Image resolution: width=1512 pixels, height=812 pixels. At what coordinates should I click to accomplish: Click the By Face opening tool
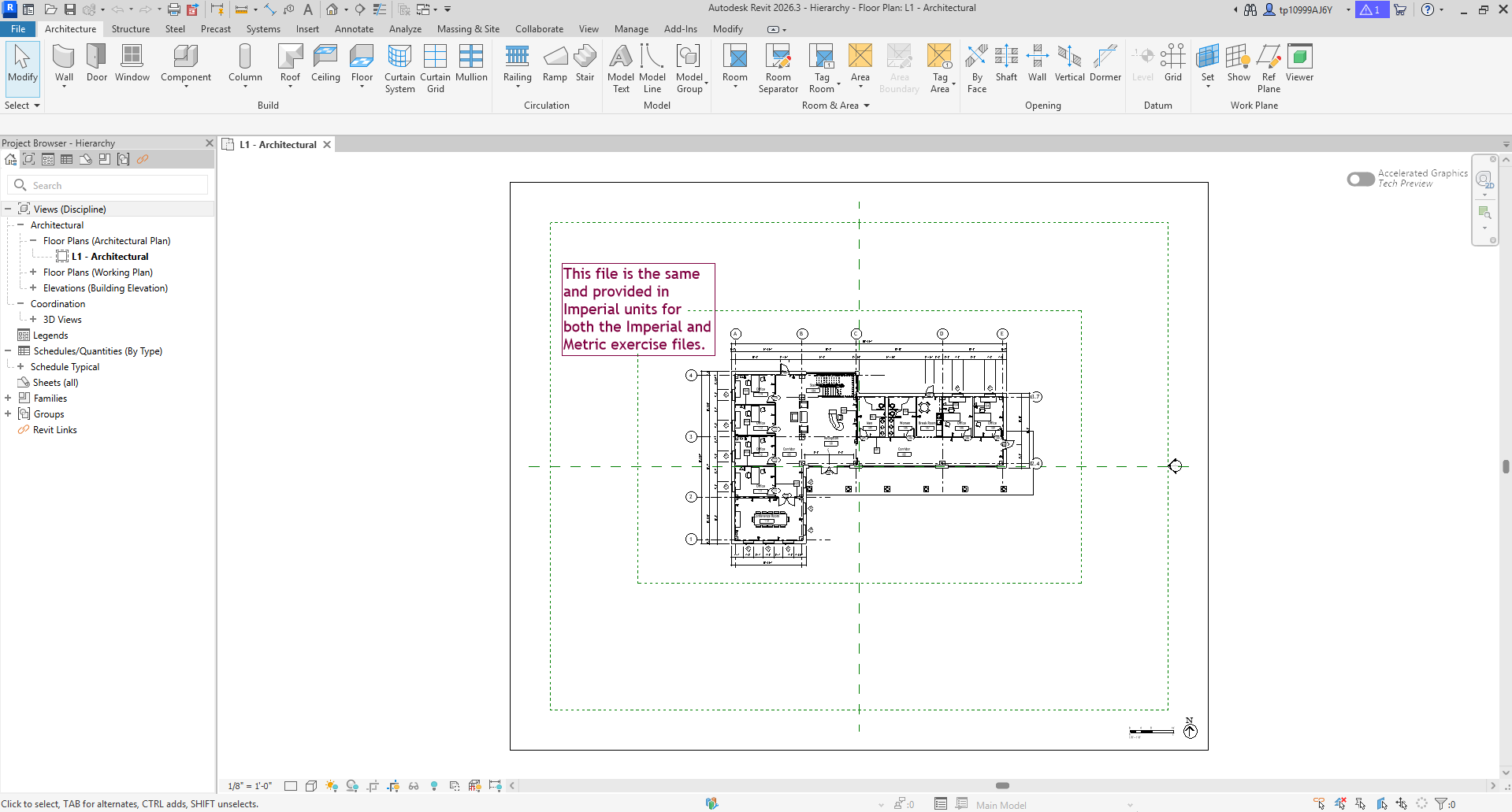tap(977, 69)
